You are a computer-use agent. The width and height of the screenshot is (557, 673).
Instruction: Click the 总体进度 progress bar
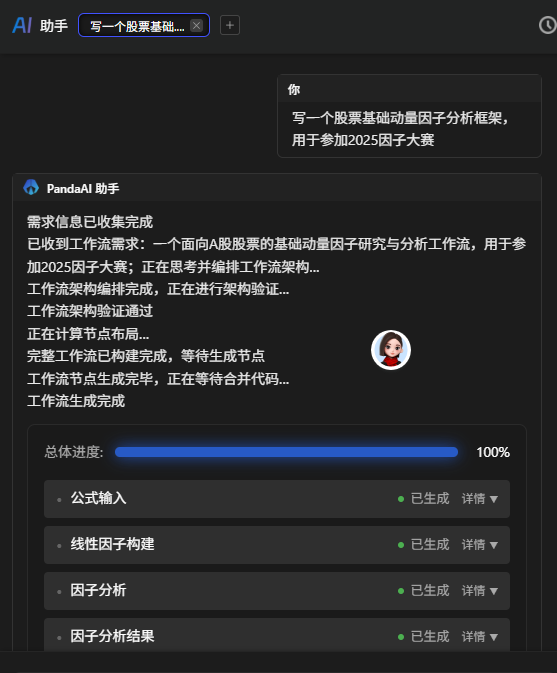[x=286, y=452]
